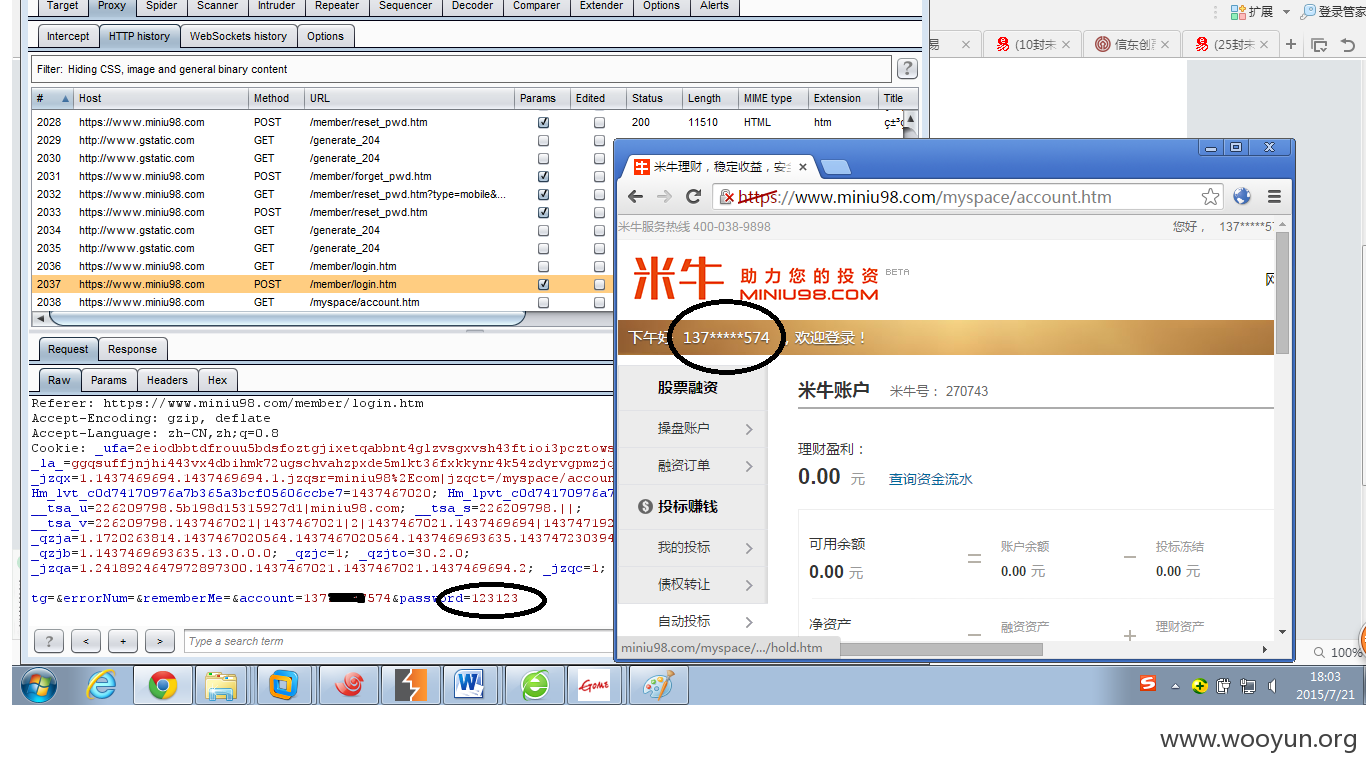The image size is (1366, 768).
Task: Toggle Params checkbox for request 2038
Action: pyautogui.click(x=543, y=302)
